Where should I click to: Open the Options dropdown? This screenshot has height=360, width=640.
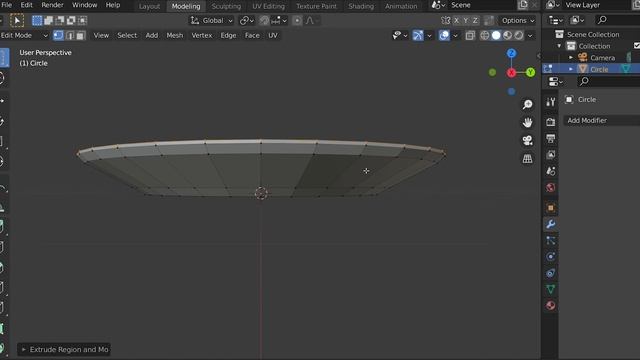[x=518, y=20]
